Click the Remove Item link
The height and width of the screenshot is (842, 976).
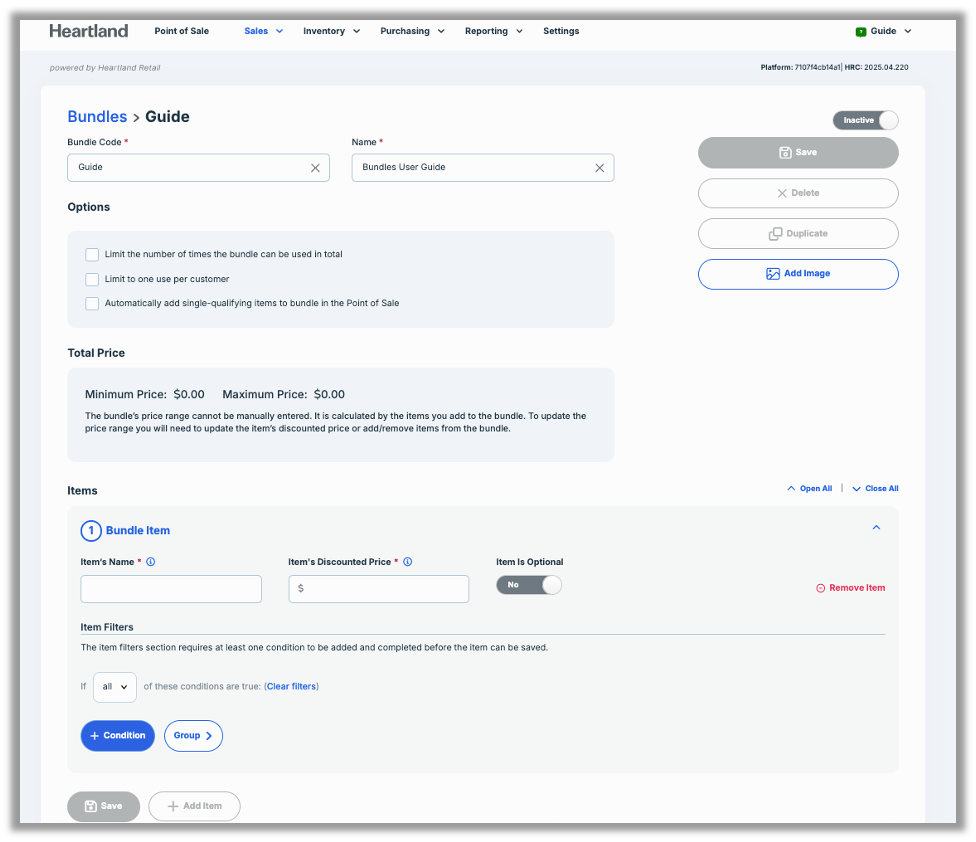click(x=850, y=588)
